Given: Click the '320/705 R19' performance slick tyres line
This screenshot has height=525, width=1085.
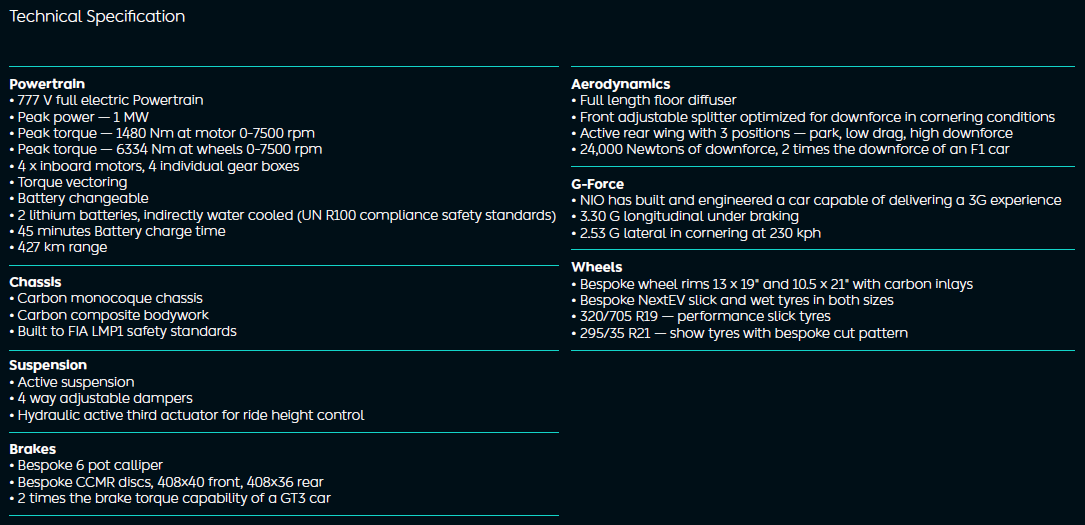Looking at the screenshot, I should coord(705,316).
